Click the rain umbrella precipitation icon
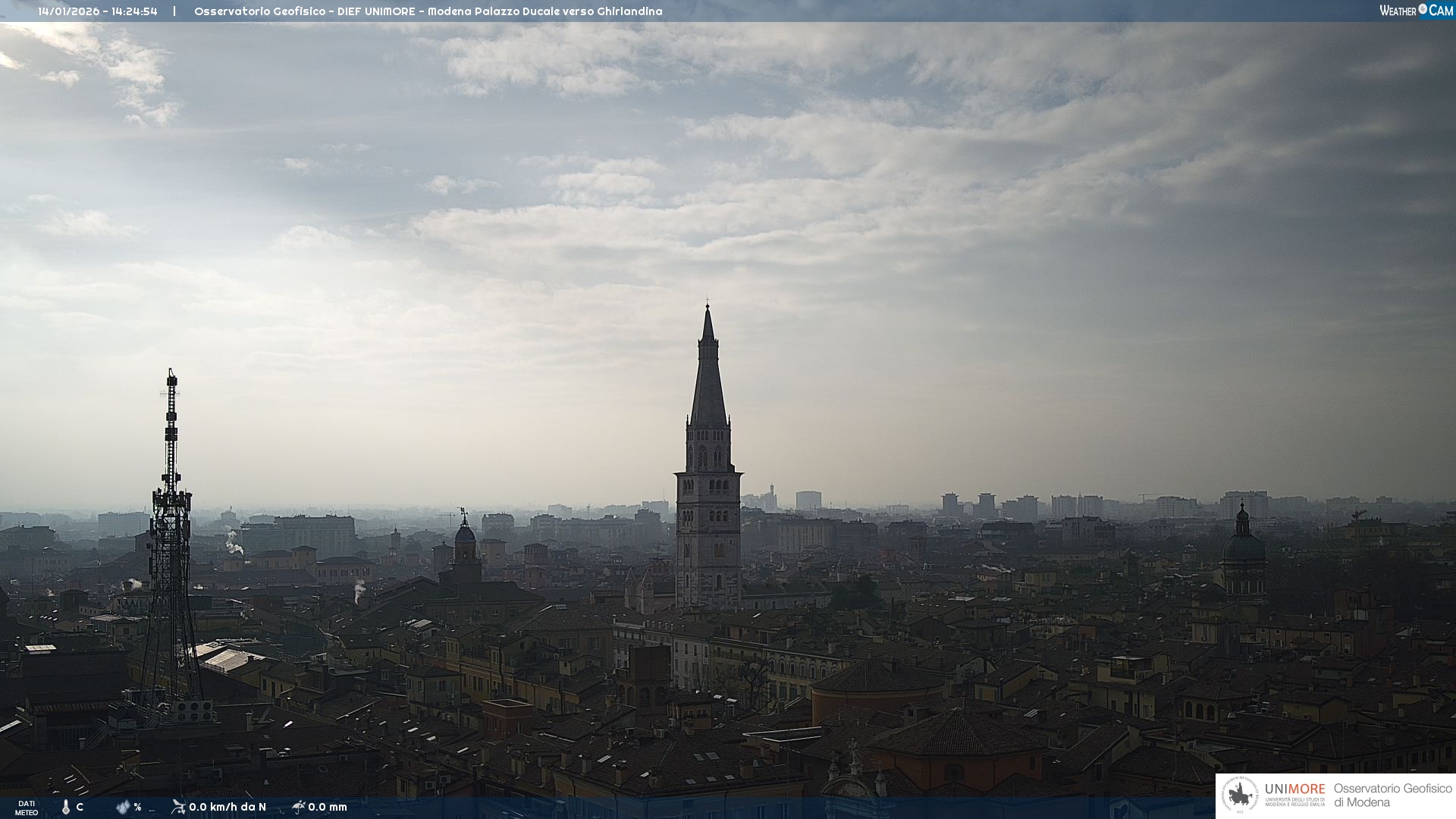 pos(299,807)
